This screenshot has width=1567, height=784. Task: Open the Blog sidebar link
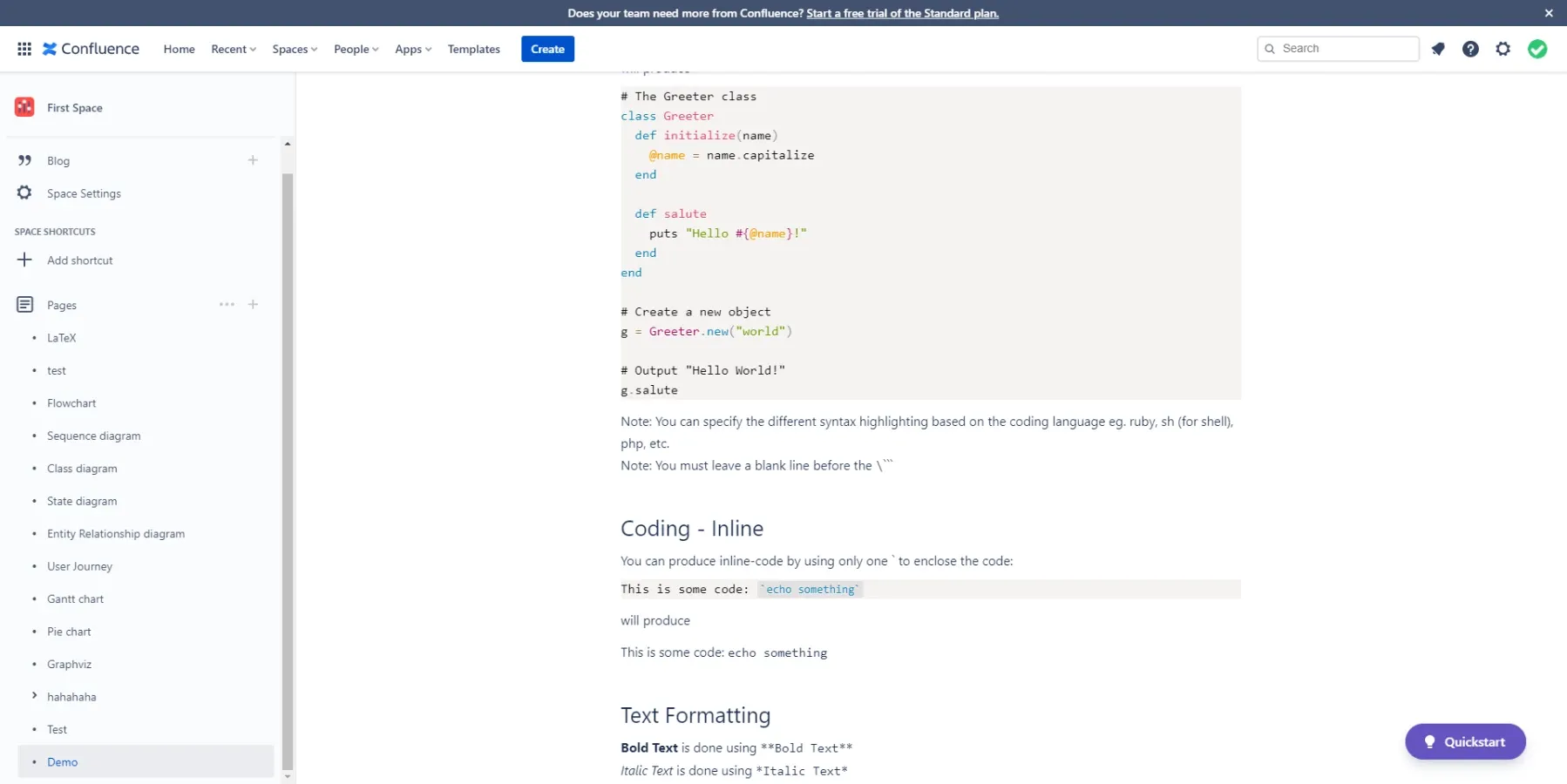[x=58, y=160]
